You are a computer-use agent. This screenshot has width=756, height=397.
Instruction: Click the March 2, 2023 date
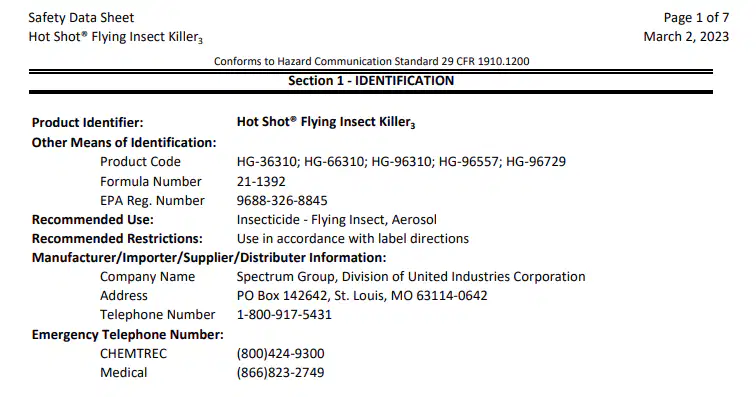coord(686,37)
